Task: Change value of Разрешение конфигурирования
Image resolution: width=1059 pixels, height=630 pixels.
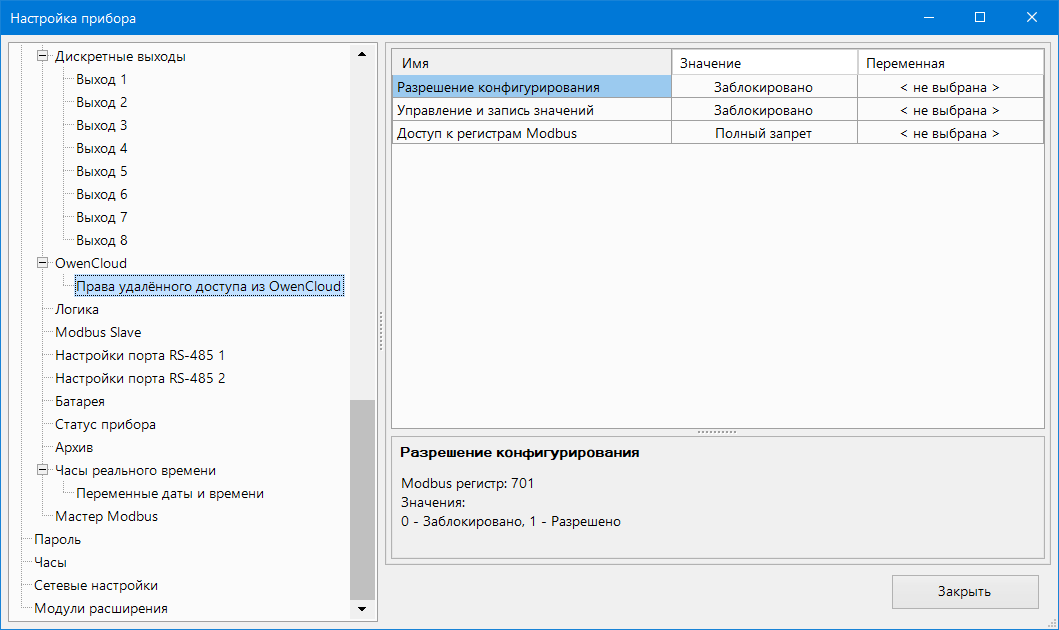Action: tap(763, 88)
